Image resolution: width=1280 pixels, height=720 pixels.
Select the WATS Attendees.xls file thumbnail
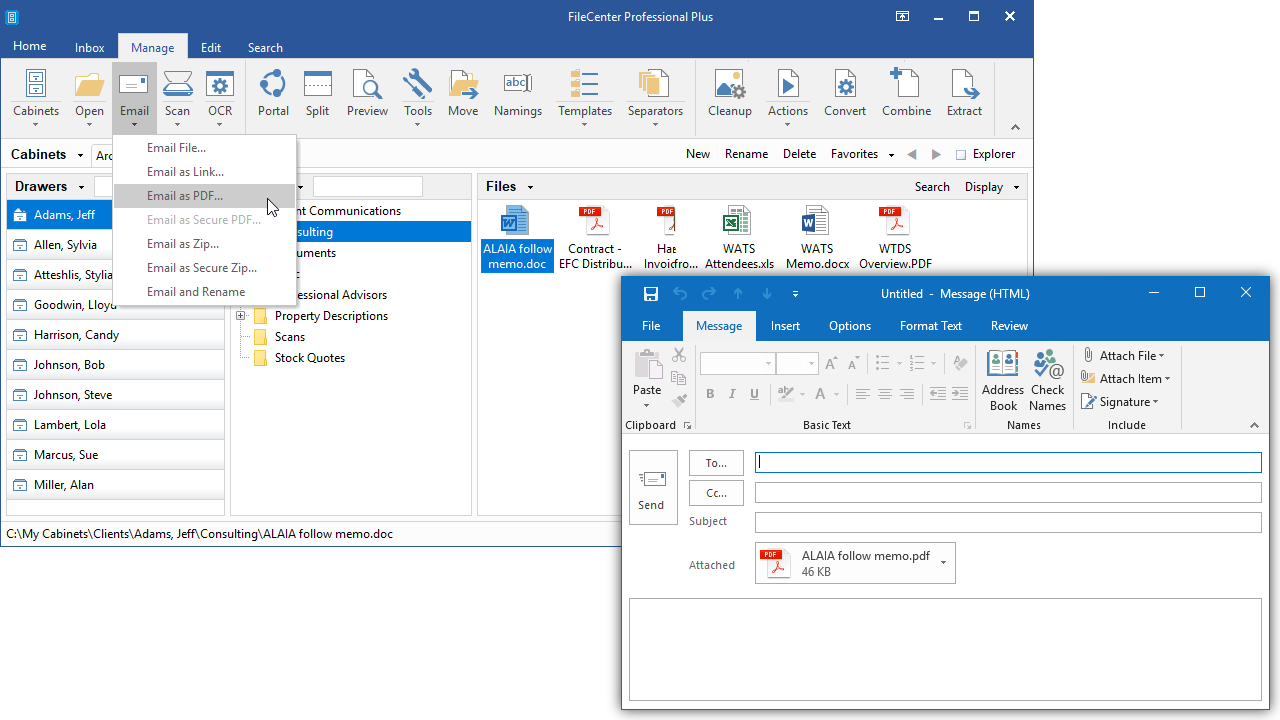tap(739, 238)
